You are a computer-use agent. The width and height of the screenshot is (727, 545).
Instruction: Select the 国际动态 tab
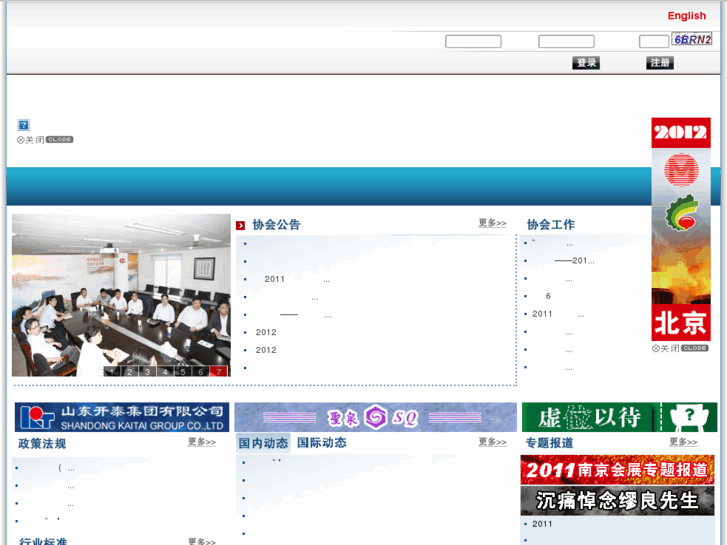(x=322, y=443)
